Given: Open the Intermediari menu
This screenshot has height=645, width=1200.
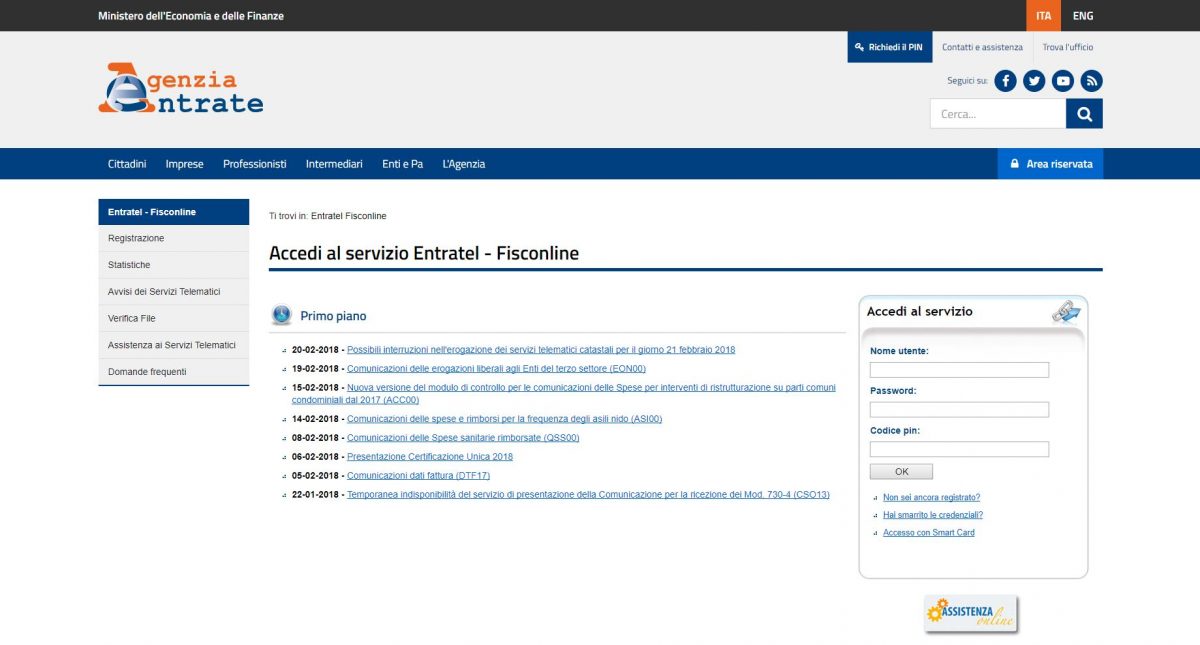Looking at the screenshot, I should pos(334,164).
